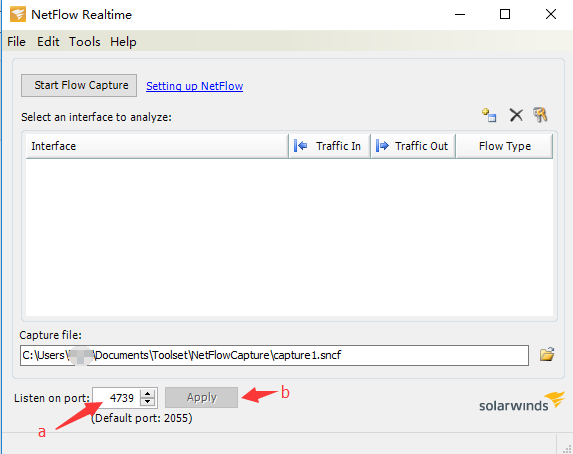Click the 'Select an interface to analyze:' label
The height and width of the screenshot is (454, 573).
click(x=96, y=117)
